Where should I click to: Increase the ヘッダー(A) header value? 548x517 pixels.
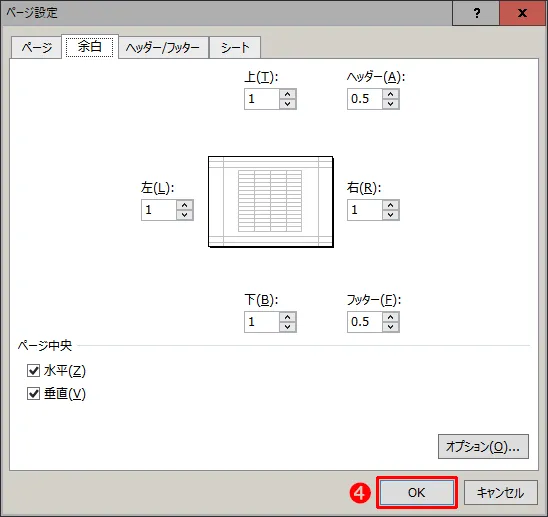click(391, 94)
